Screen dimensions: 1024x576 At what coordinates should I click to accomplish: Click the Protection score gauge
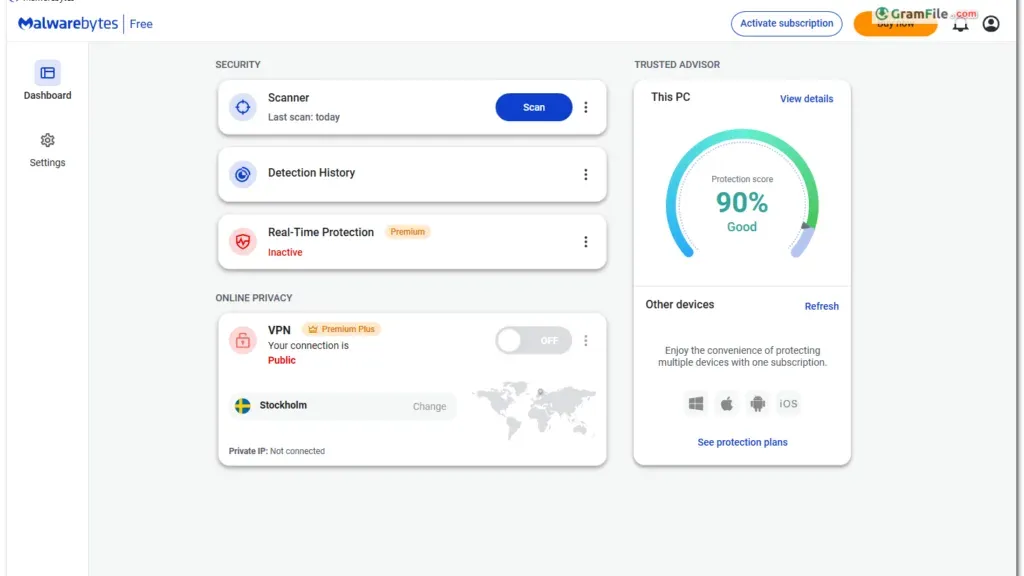[742, 193]
